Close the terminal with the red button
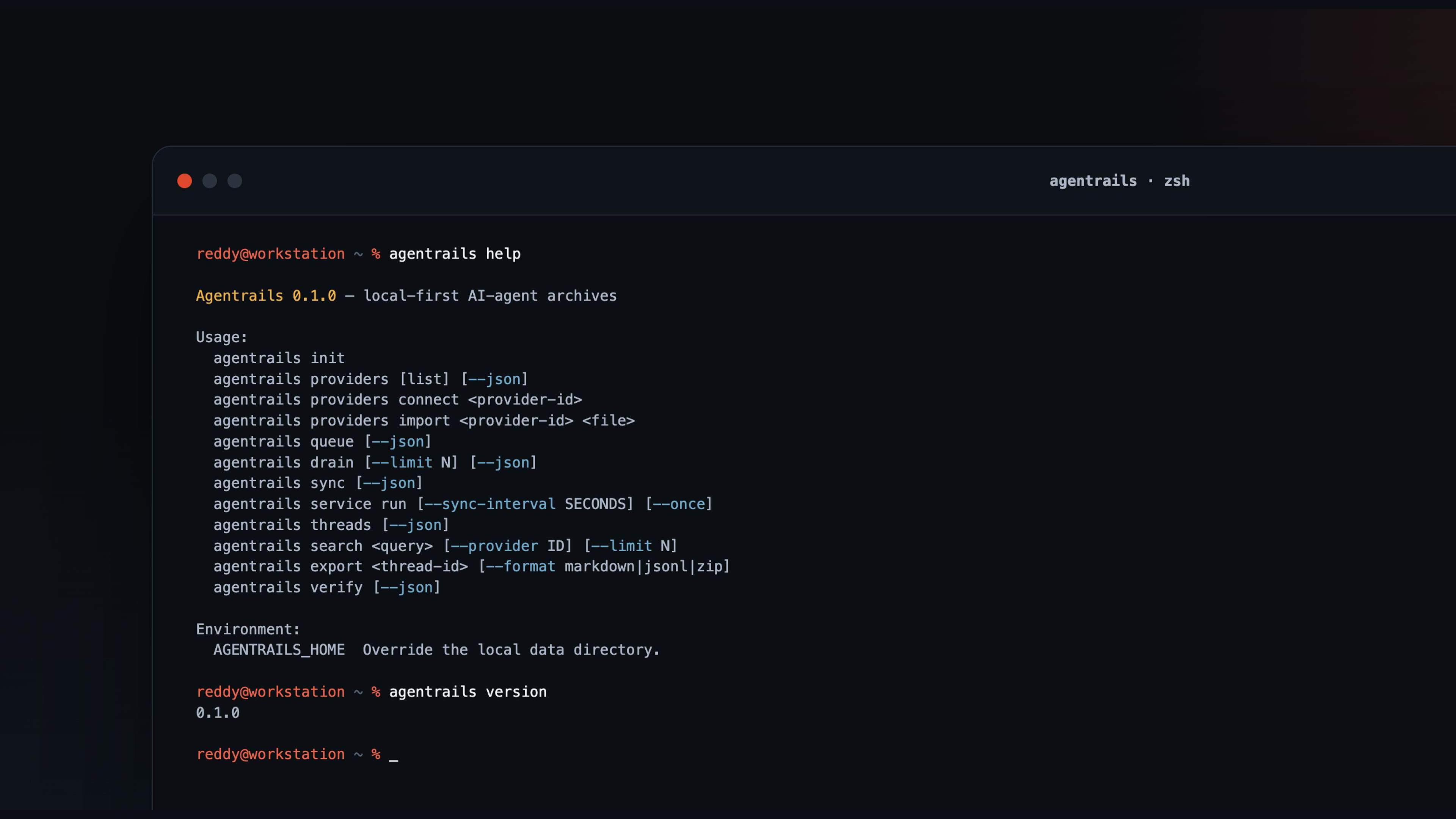Viewport: 1456px width, 819px height. point(184,181)
